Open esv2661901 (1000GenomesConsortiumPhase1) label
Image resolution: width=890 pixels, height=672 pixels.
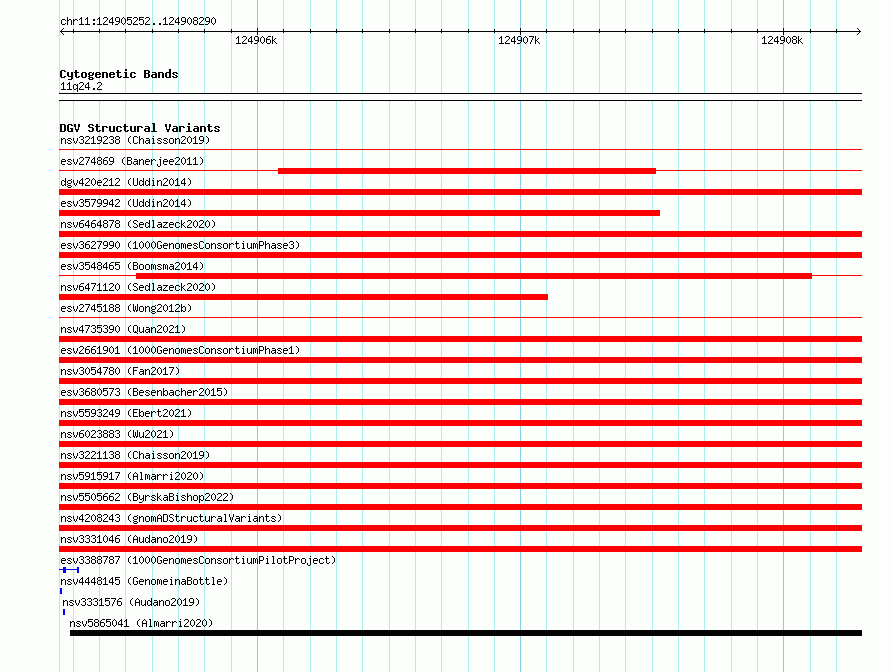[180, 350]
